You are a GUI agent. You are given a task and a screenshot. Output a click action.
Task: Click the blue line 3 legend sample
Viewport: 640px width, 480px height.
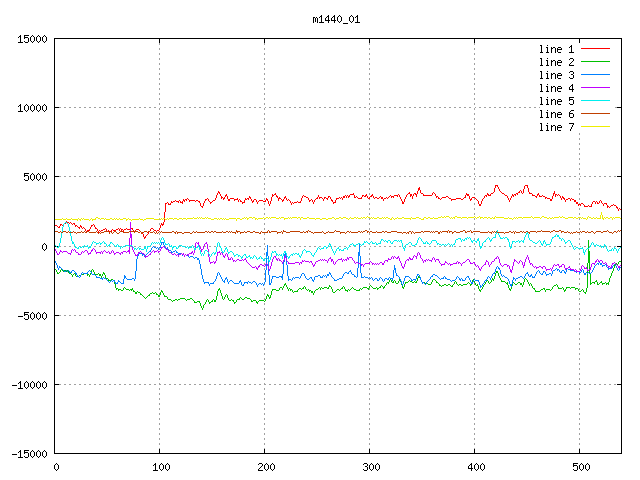pos(596,75)
